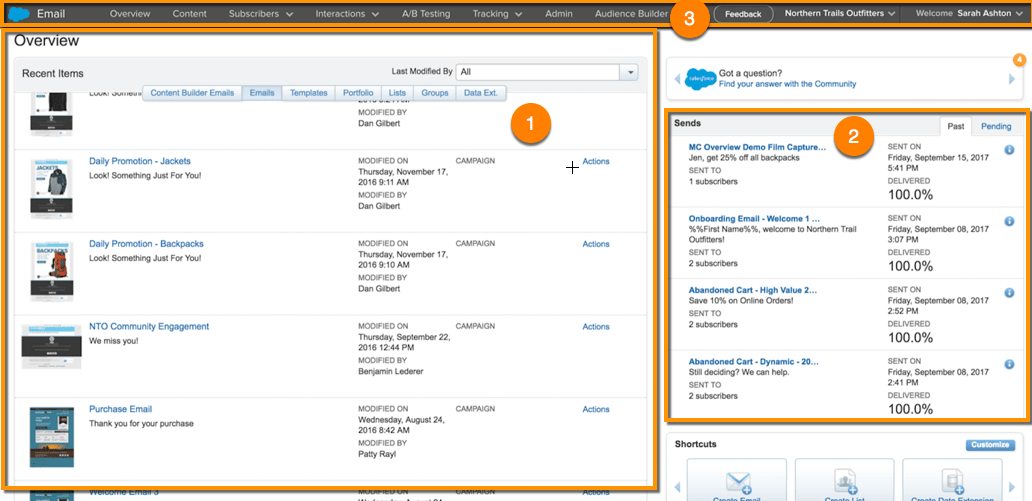Open Abandoned Cart - Dynamic send
Screen dimensions: 1032x501
click(x=753, y=361)
